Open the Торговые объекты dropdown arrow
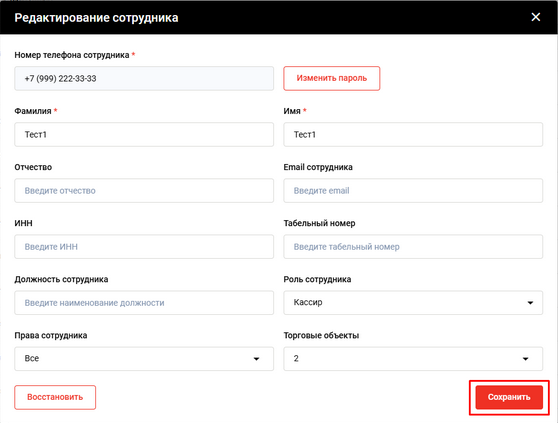 click(x=525, y=359)
